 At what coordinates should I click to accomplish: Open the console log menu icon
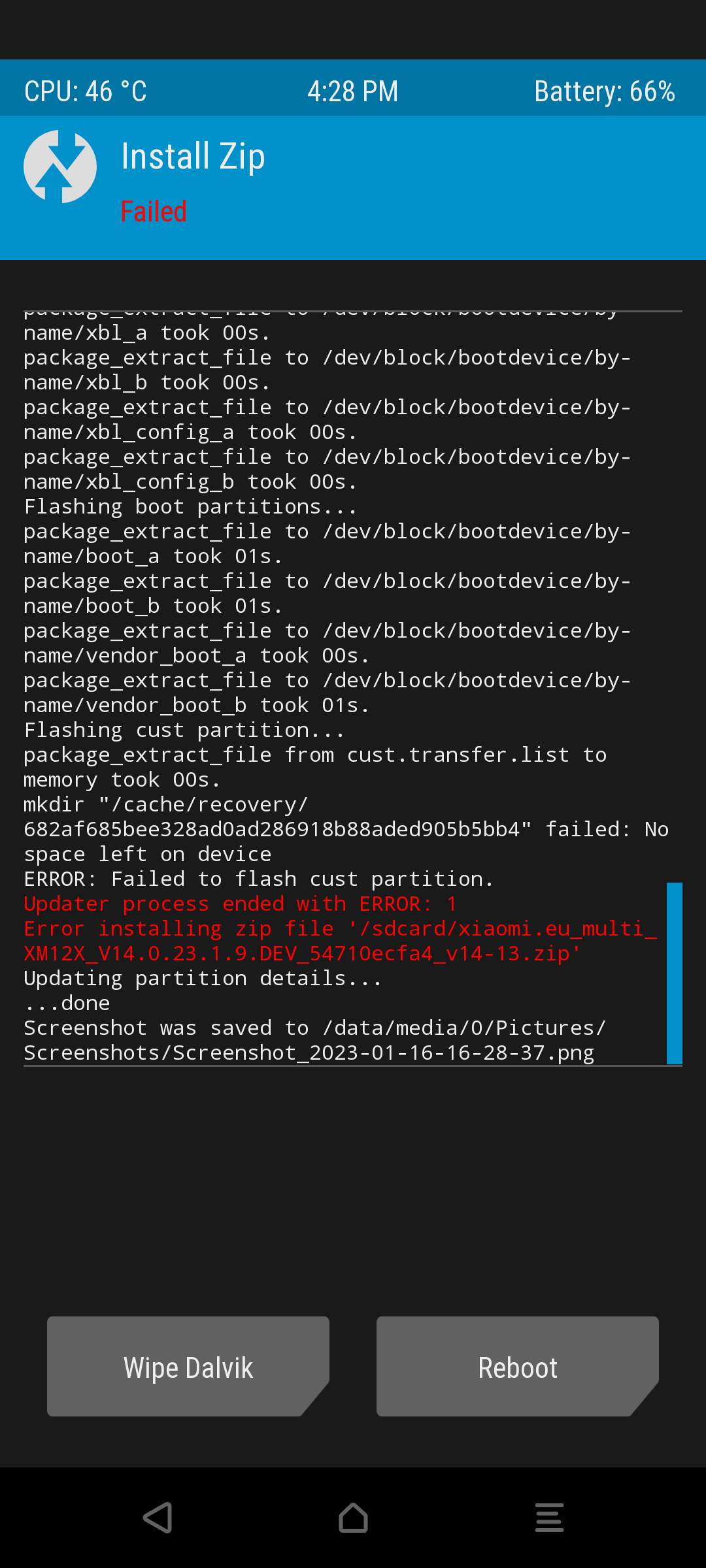549,1517
